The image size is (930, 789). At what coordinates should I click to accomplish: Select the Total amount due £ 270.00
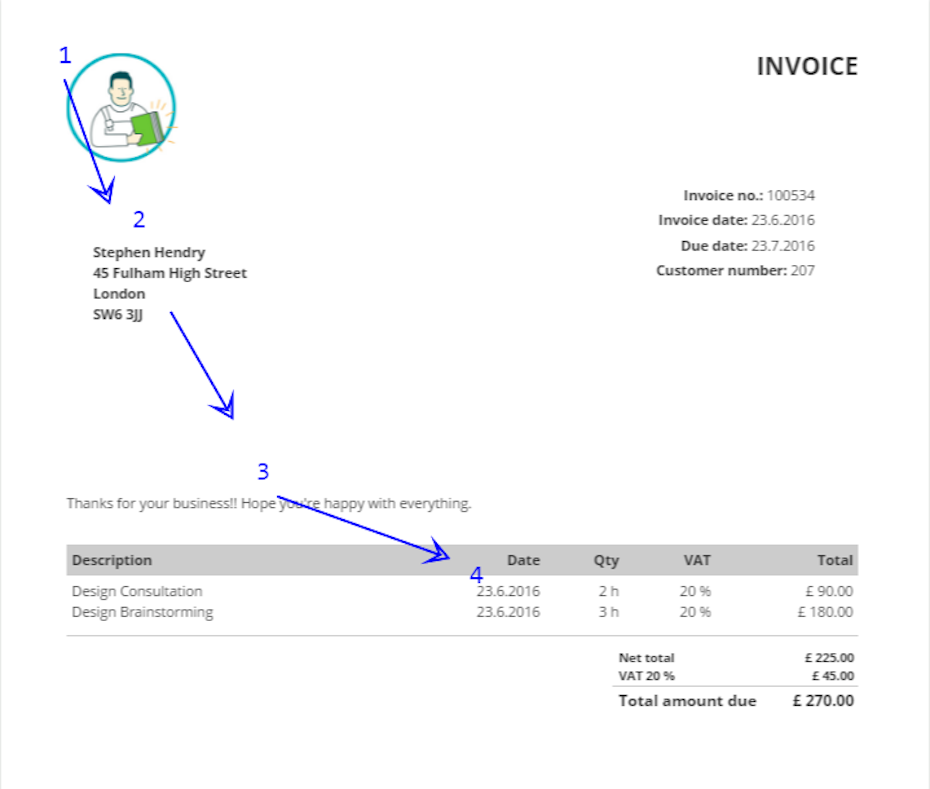pos(823,701)
